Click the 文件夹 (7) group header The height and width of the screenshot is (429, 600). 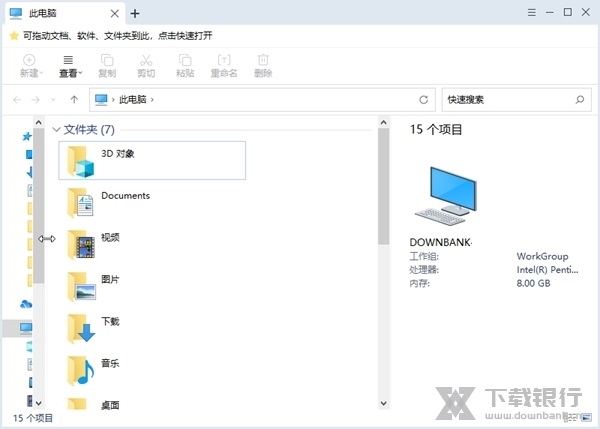point(89,130)
